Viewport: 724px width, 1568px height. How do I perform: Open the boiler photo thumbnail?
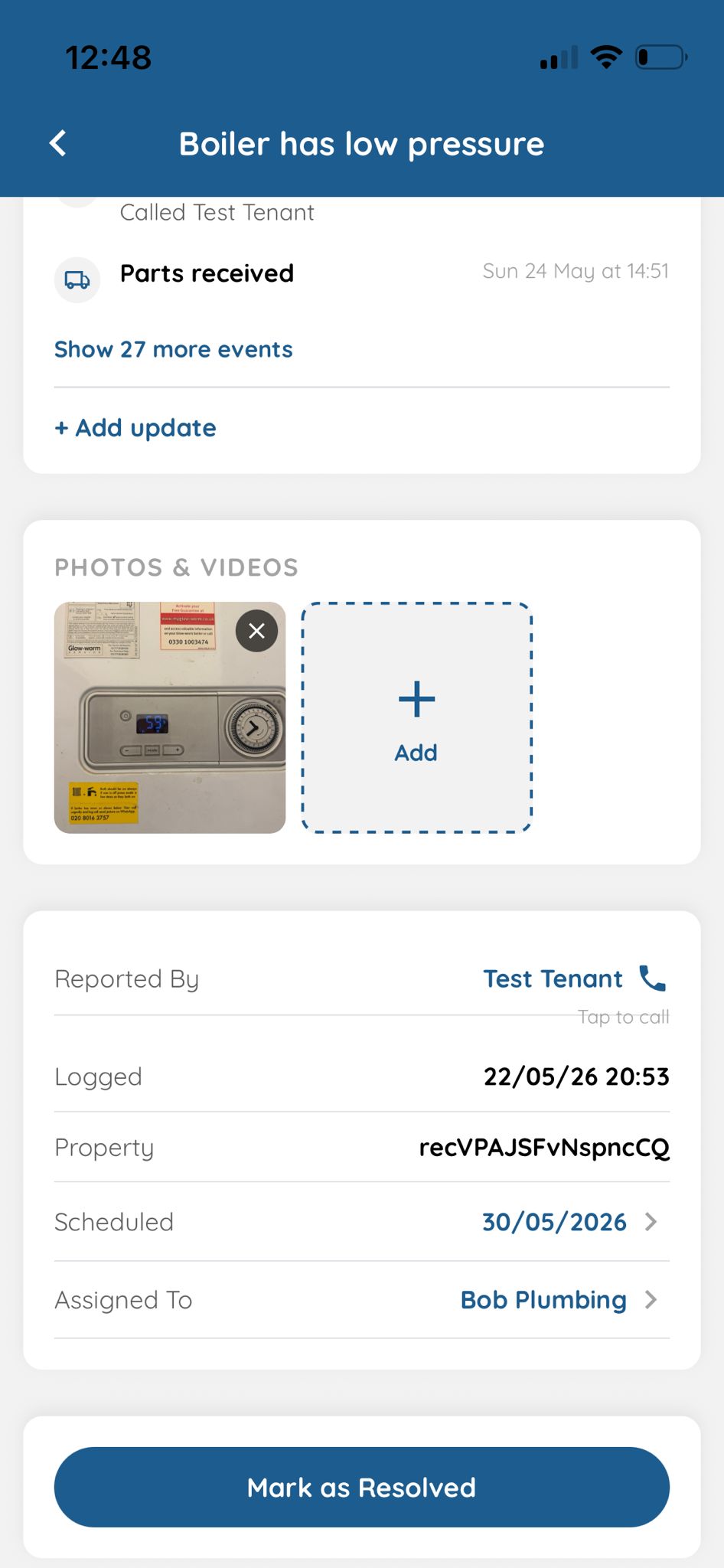pos(170,717)
